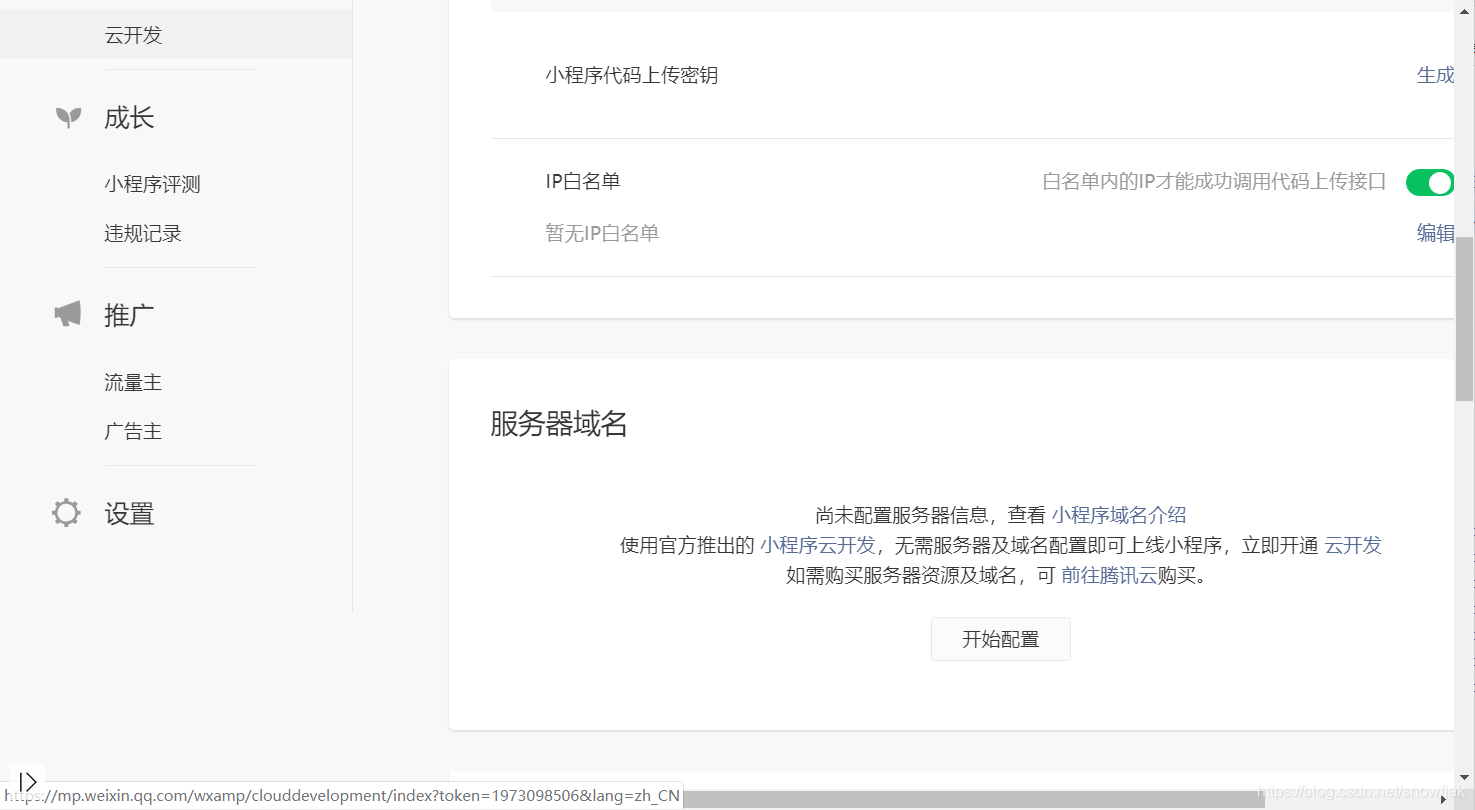Viewport: 1475px width, 810px height.
Task: Open the 小程序域名介绍 link
Action: (x=1119, y=515)
